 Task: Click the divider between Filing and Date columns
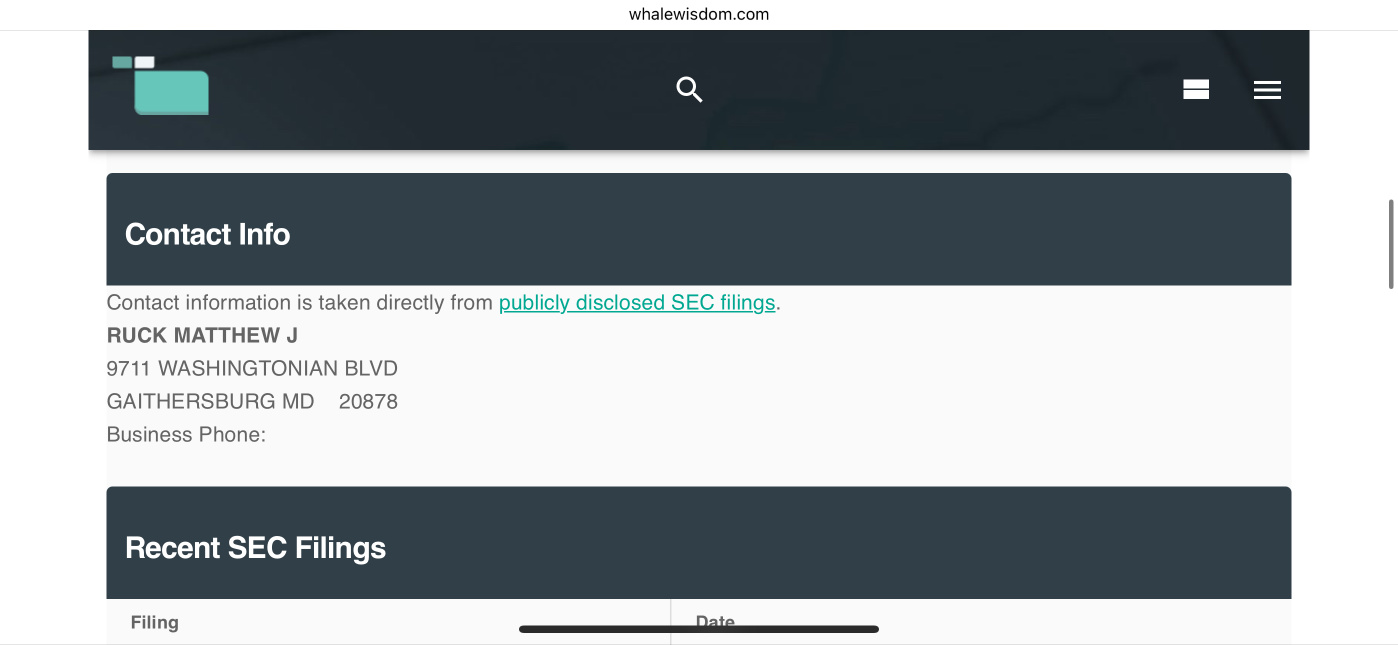[671, 622]
